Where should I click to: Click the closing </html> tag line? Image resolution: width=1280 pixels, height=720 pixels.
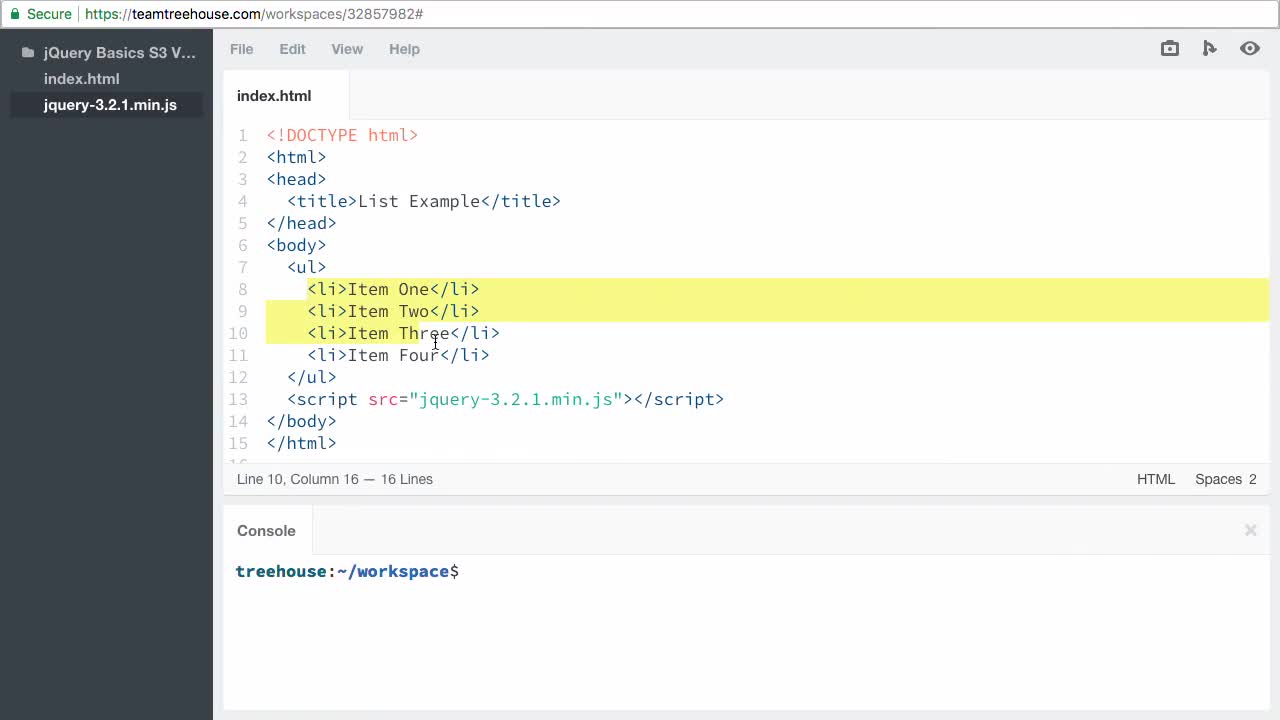301,443
